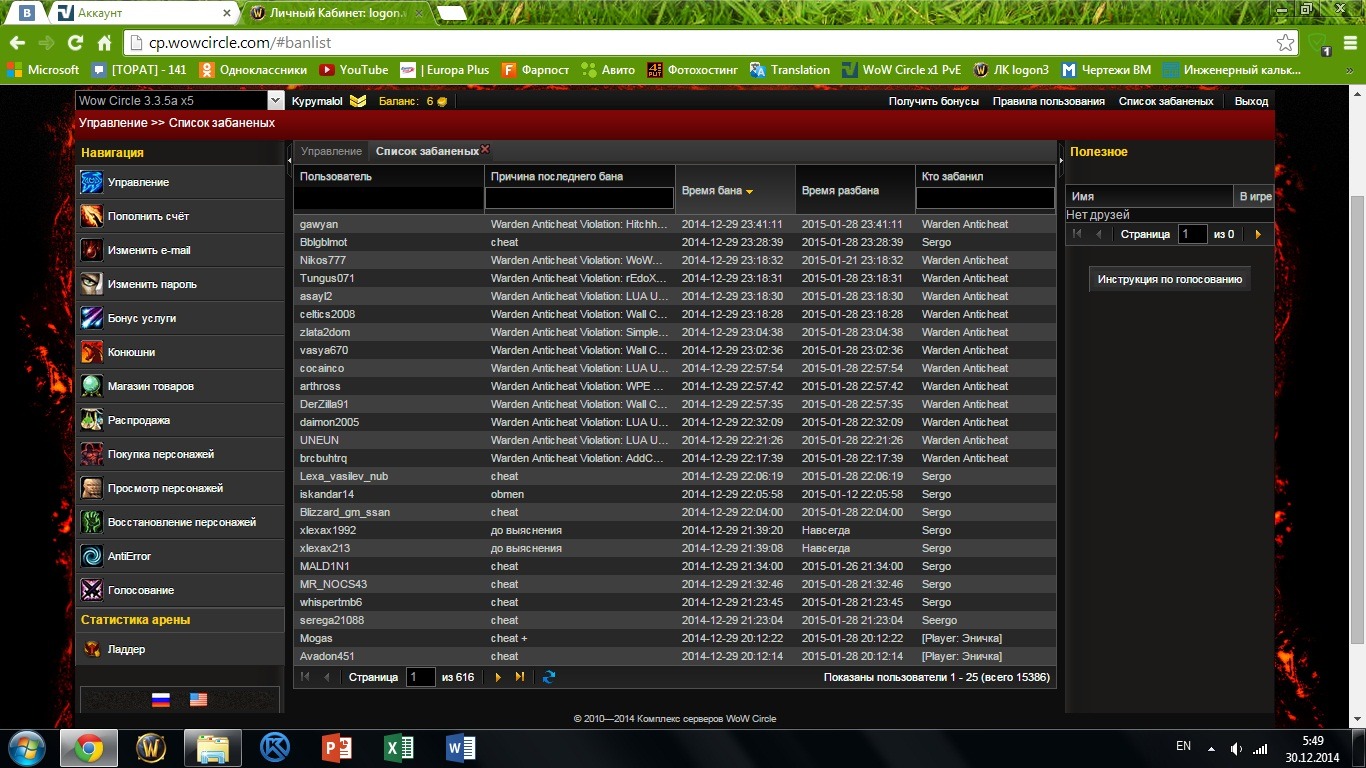Open Пополнить счёт in the sidebar
The width and height of the screenshot is (1366, 768).
click(92, 217)
